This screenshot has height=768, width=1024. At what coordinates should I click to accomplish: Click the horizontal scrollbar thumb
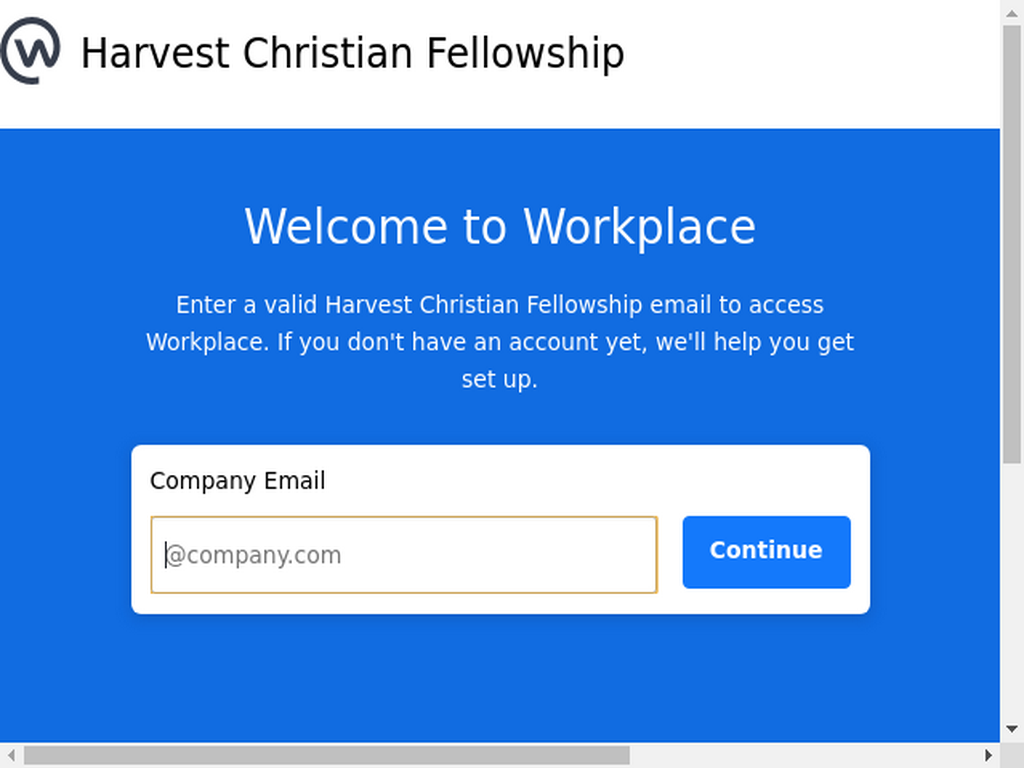(x=327, y=755)
